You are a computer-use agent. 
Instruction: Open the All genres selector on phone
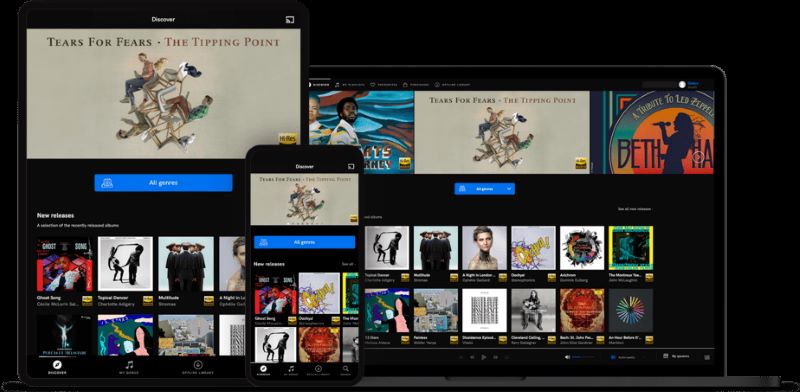(305, 242)
